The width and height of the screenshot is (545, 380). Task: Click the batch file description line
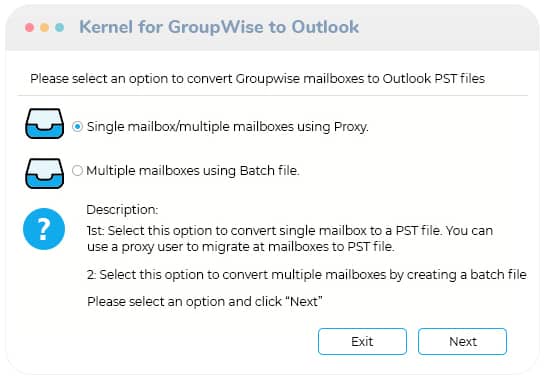[x=307, y=275]
